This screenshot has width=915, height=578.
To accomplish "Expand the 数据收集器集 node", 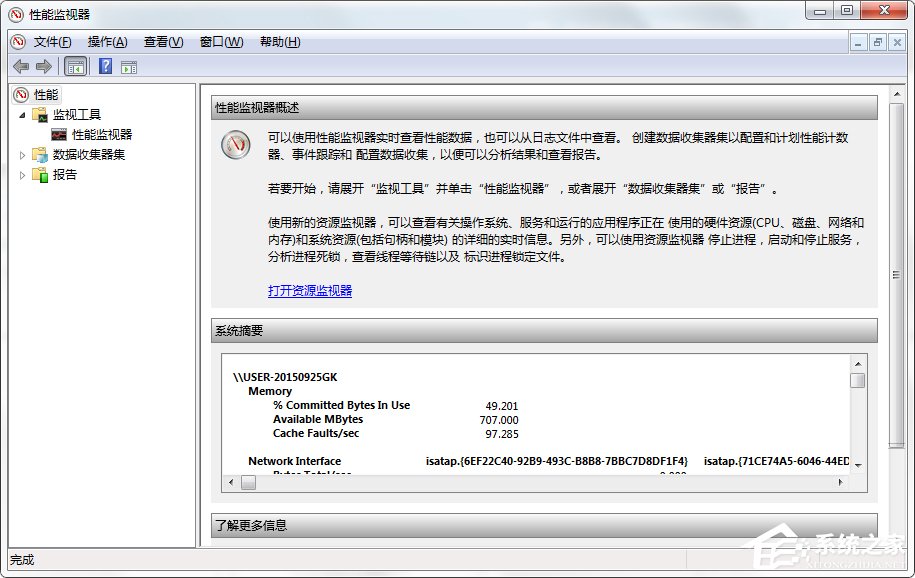I will click(x=22, y=155).
